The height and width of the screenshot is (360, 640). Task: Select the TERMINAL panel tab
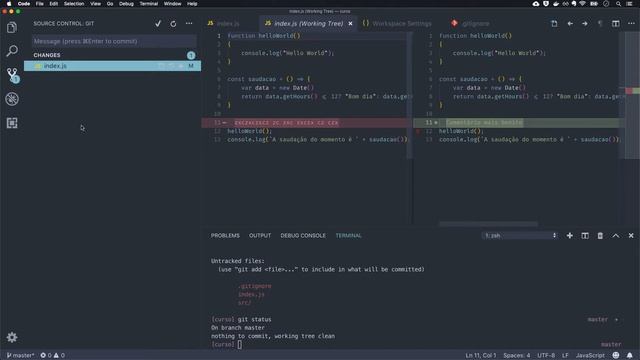point(348,236)
